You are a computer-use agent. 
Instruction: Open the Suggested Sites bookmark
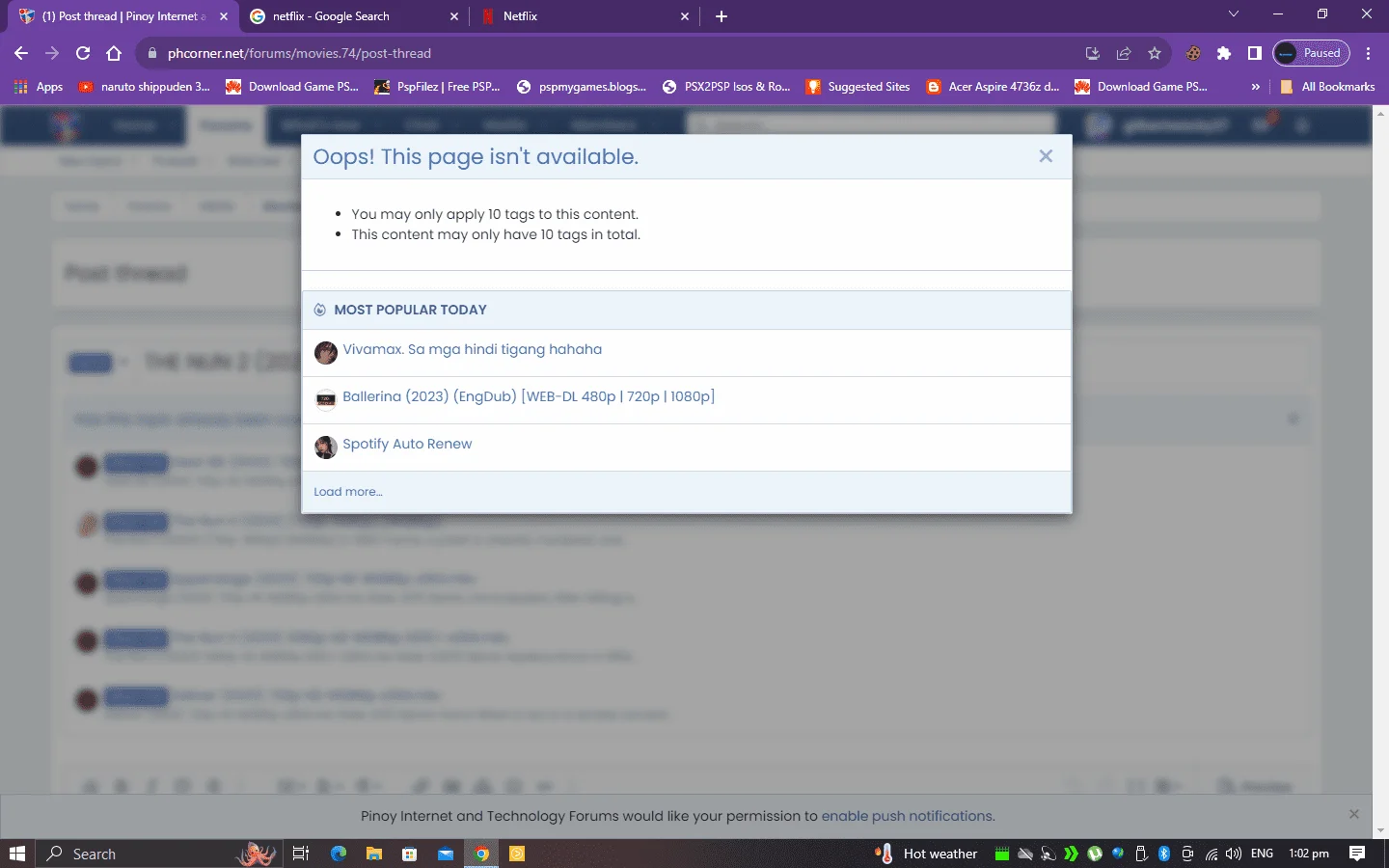click(858, 87)
